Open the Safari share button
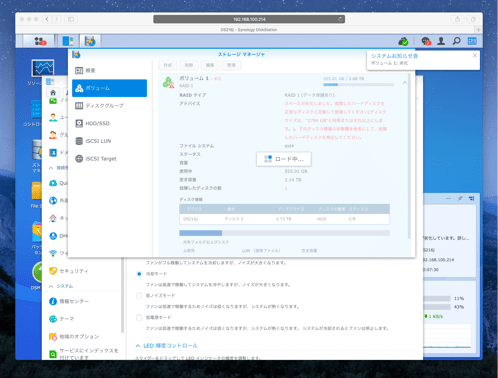Screen dimensions: 498x378 [x=457, y=19]
